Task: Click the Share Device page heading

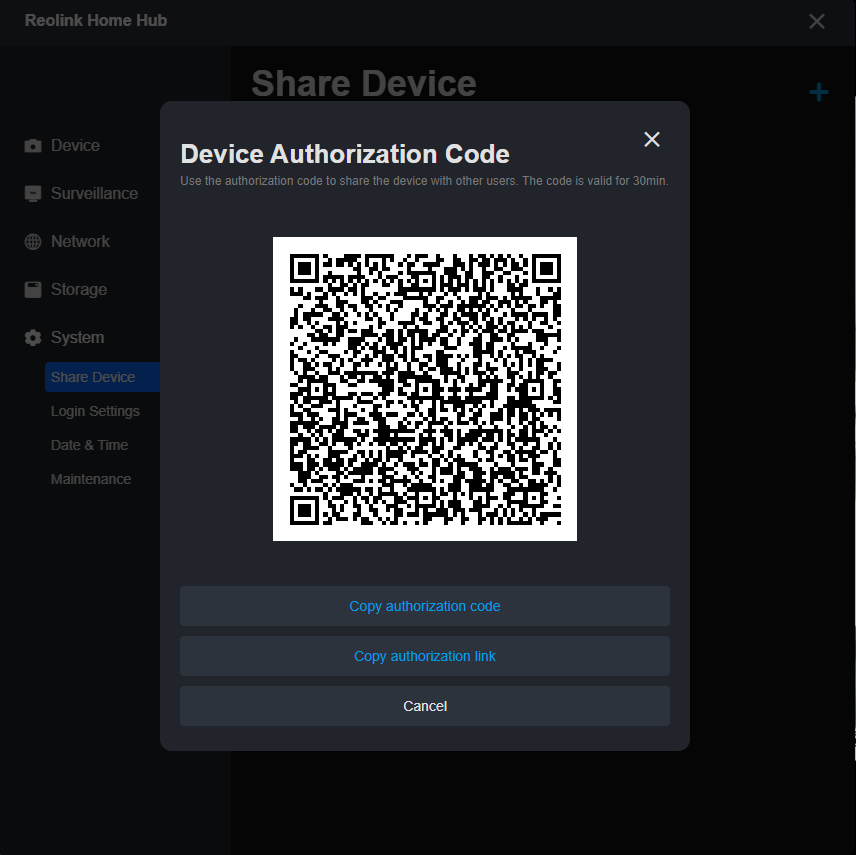Action: tap(364, 83)
